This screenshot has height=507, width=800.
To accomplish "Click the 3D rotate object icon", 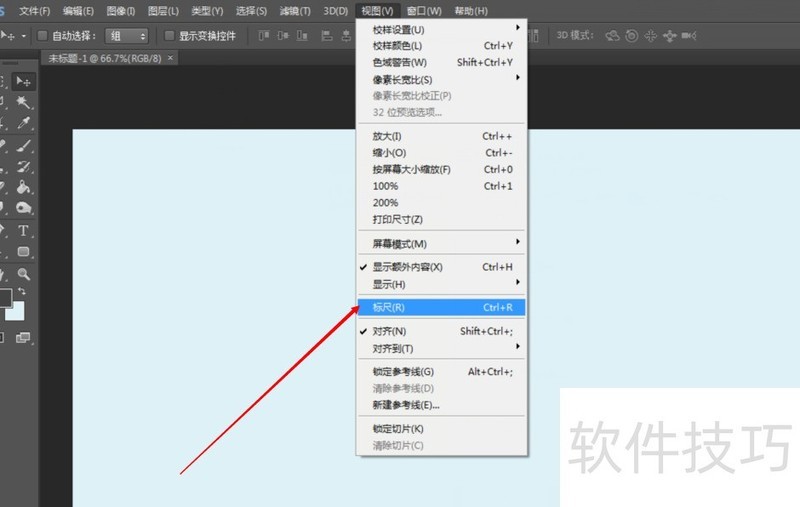I will coord(612,36).
